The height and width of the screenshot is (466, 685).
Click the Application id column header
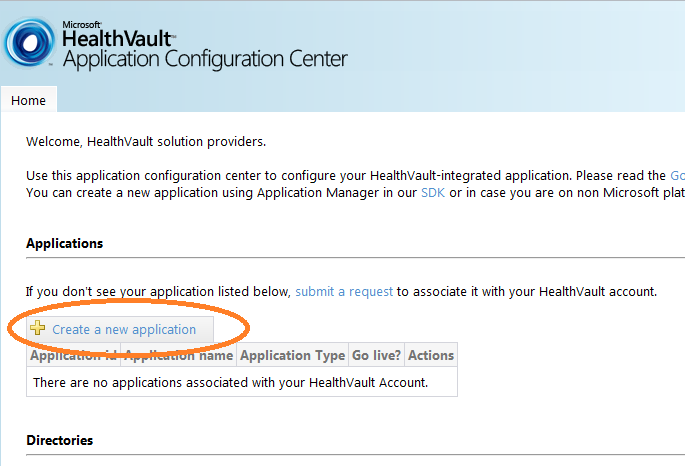[x=73, y=355]
